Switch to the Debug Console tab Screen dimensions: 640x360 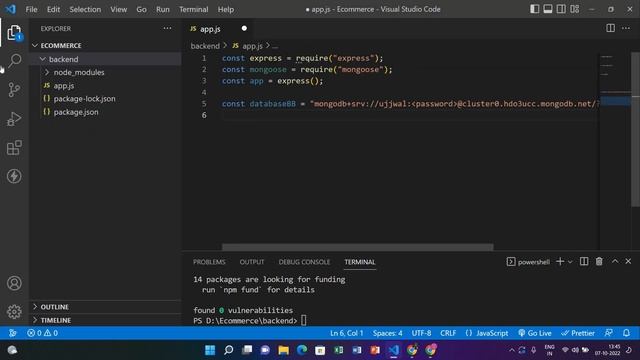click(x=304, y=262)
